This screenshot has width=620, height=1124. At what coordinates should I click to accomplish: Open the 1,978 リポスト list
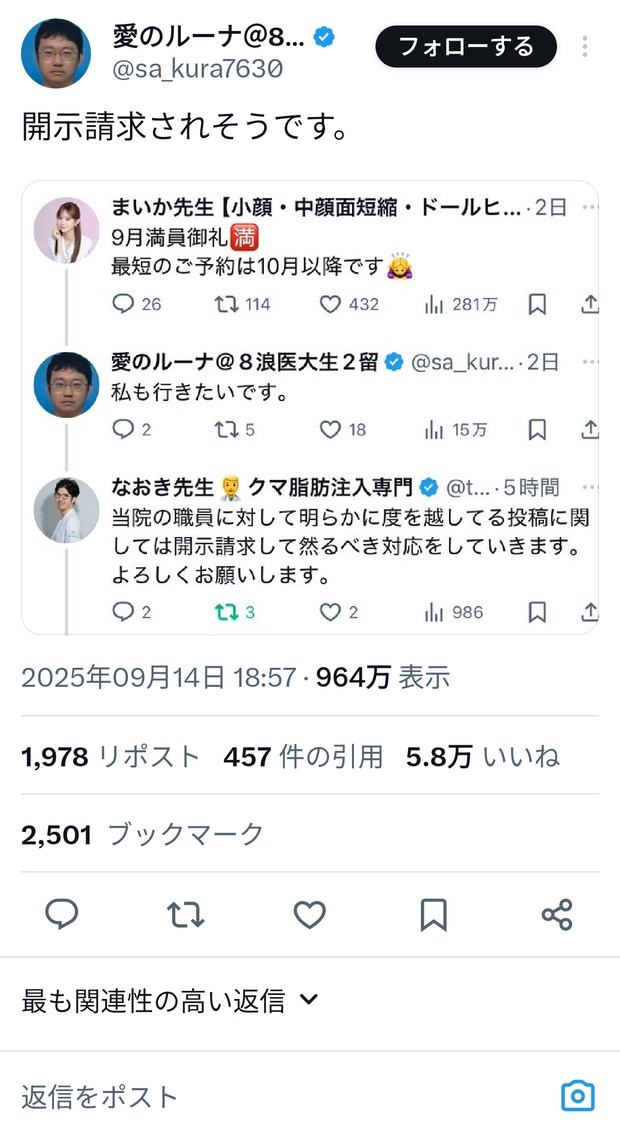(110, 757)
